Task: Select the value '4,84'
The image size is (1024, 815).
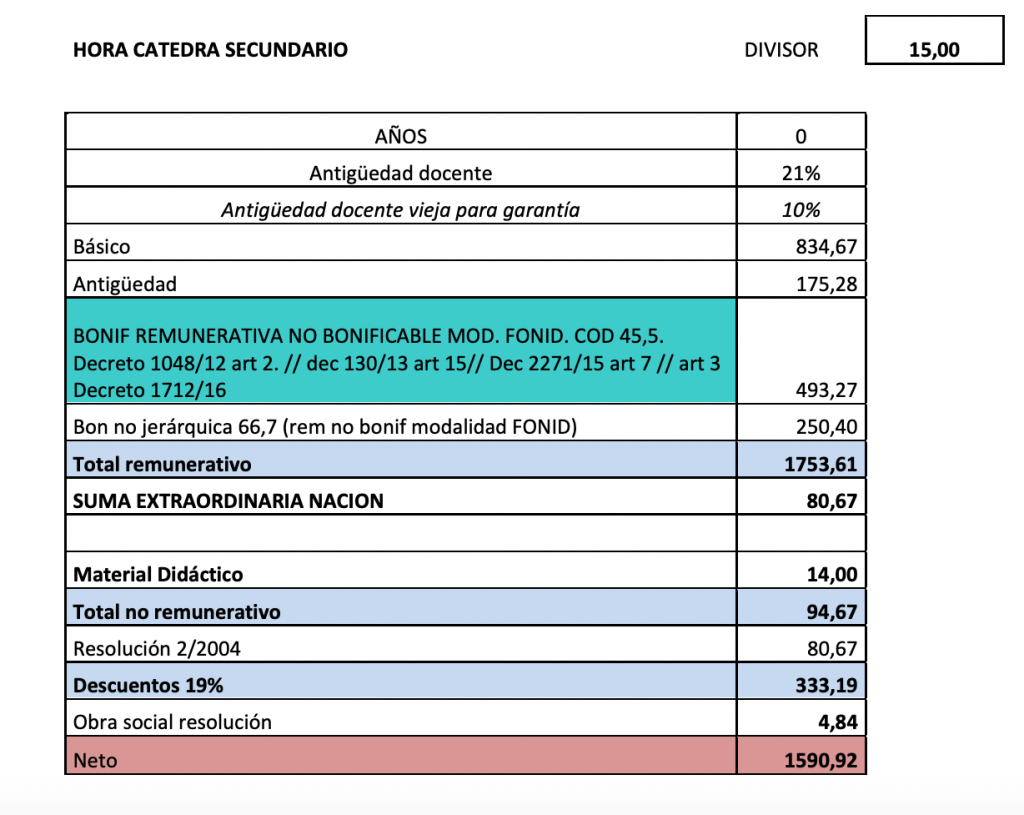Action: (x=837, y=722)
